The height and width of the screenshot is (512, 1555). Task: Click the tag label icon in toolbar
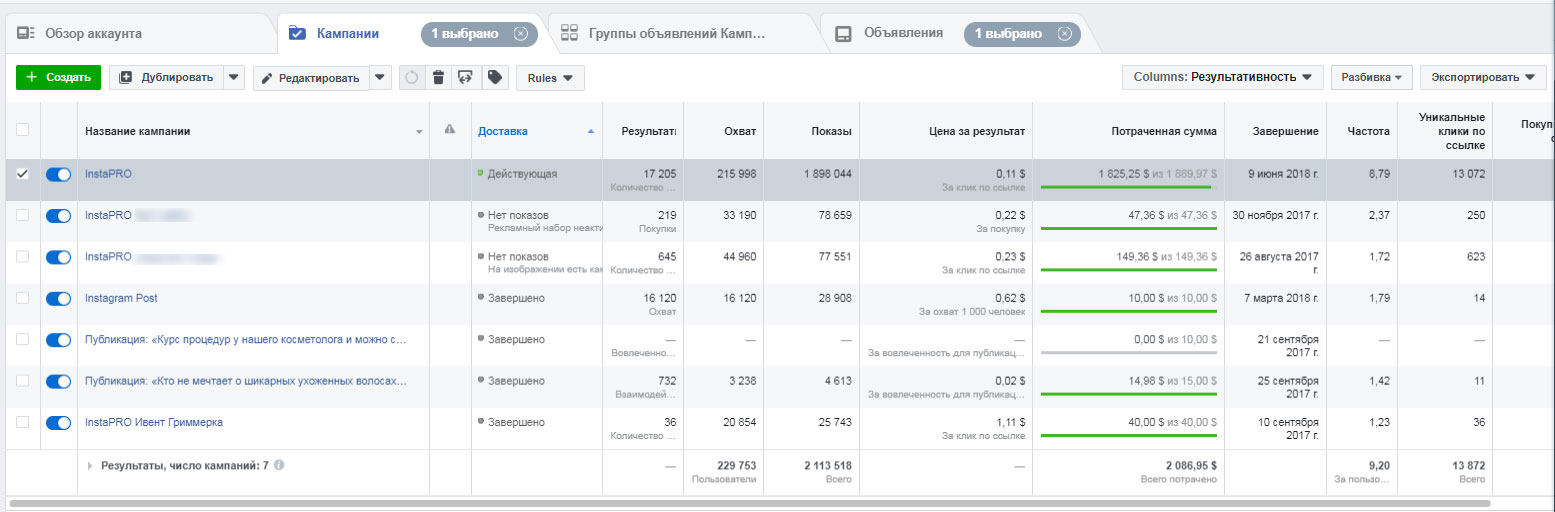494,77
